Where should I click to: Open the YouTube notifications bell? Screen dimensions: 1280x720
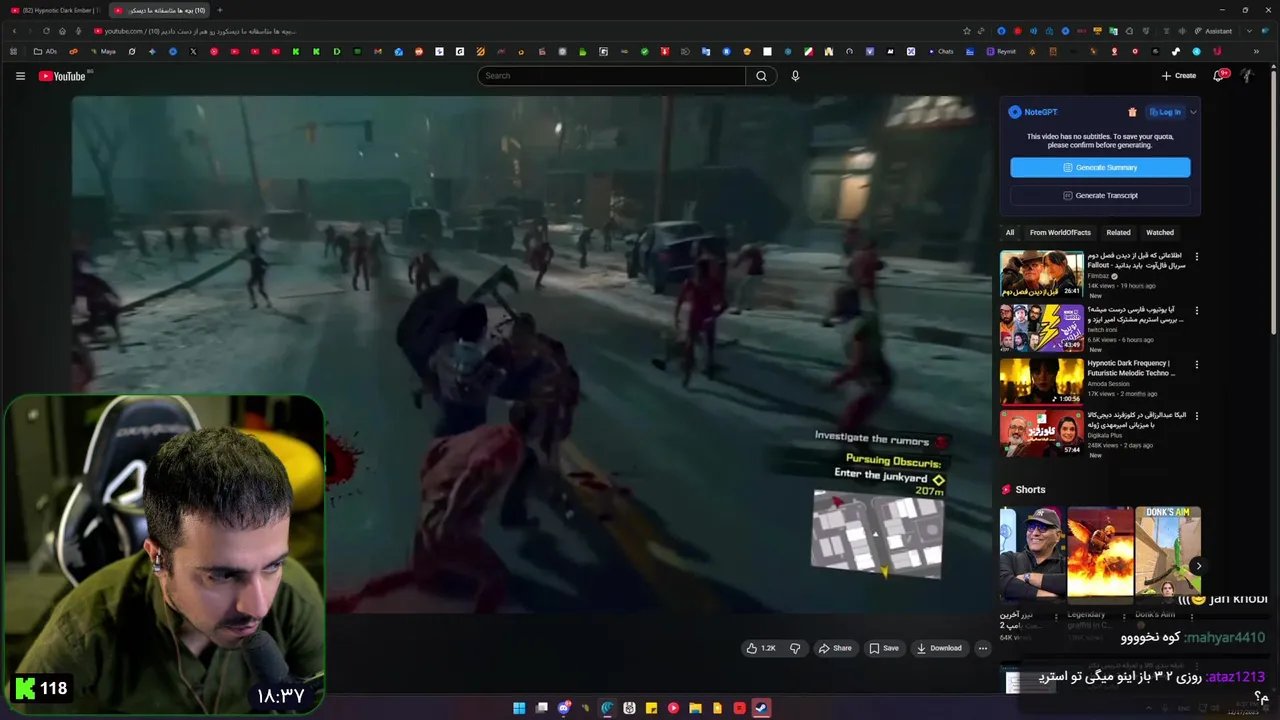[1219, 76]
